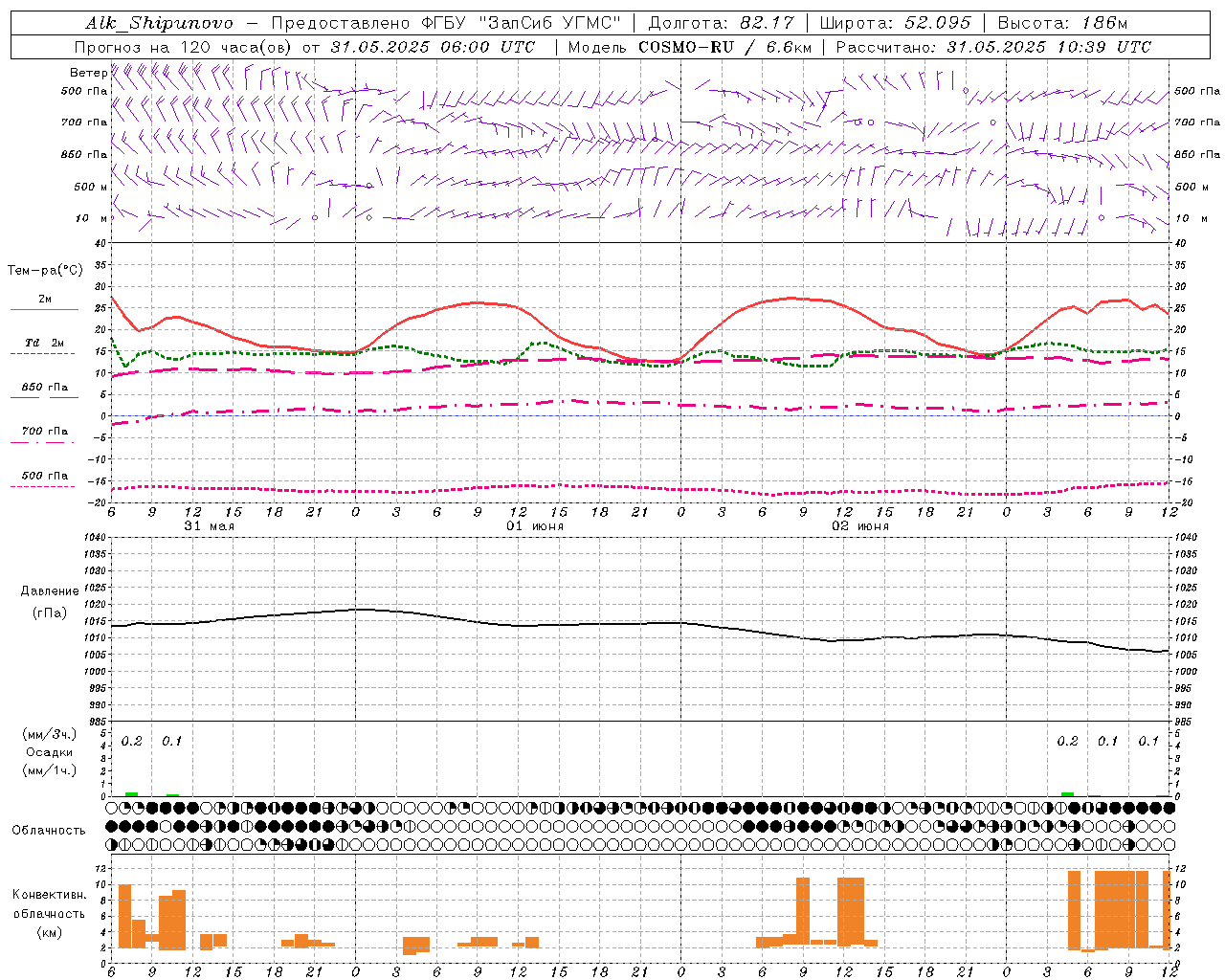Click the '700 гПа' temperature legend label
The height and width of the screenshot is (980, 1225).
click(45, 431)
